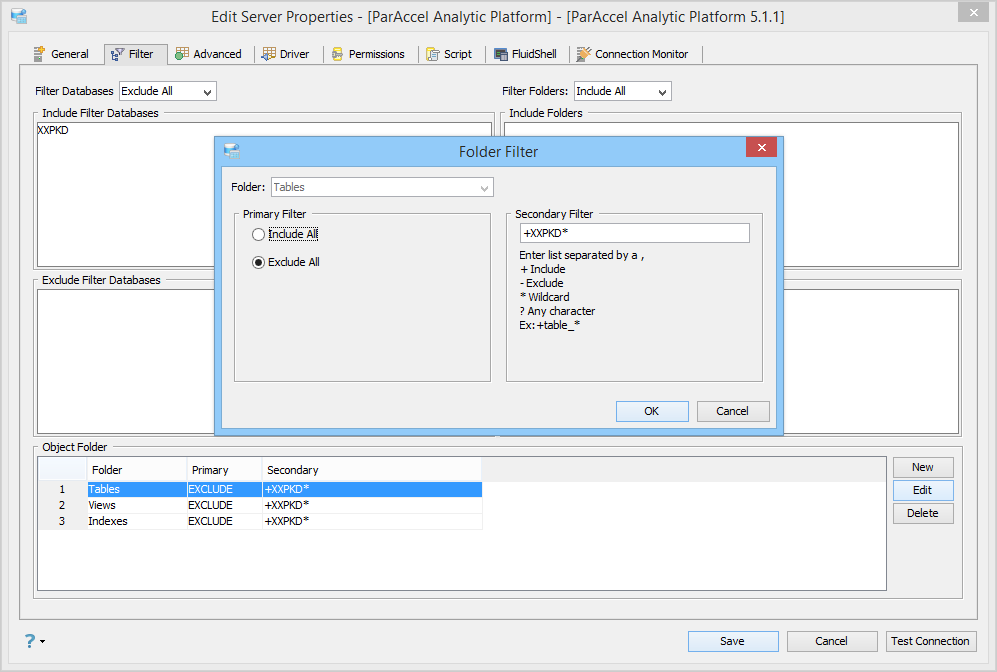Select XXPKD in Include Filter Databases

53,130
